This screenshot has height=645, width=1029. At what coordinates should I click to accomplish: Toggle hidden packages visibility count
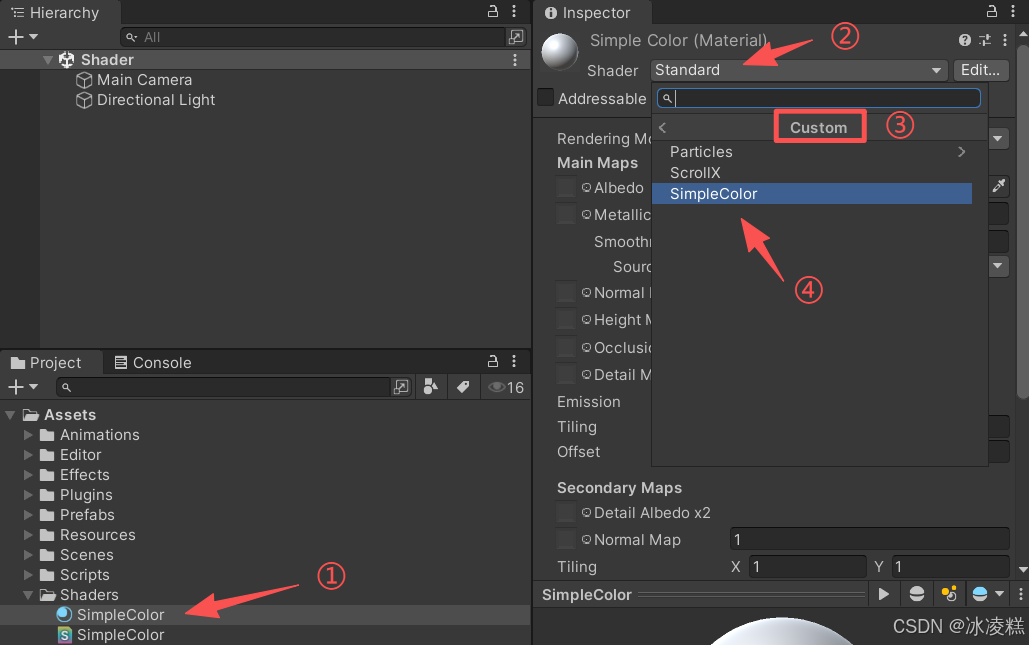tap(506, 387)
